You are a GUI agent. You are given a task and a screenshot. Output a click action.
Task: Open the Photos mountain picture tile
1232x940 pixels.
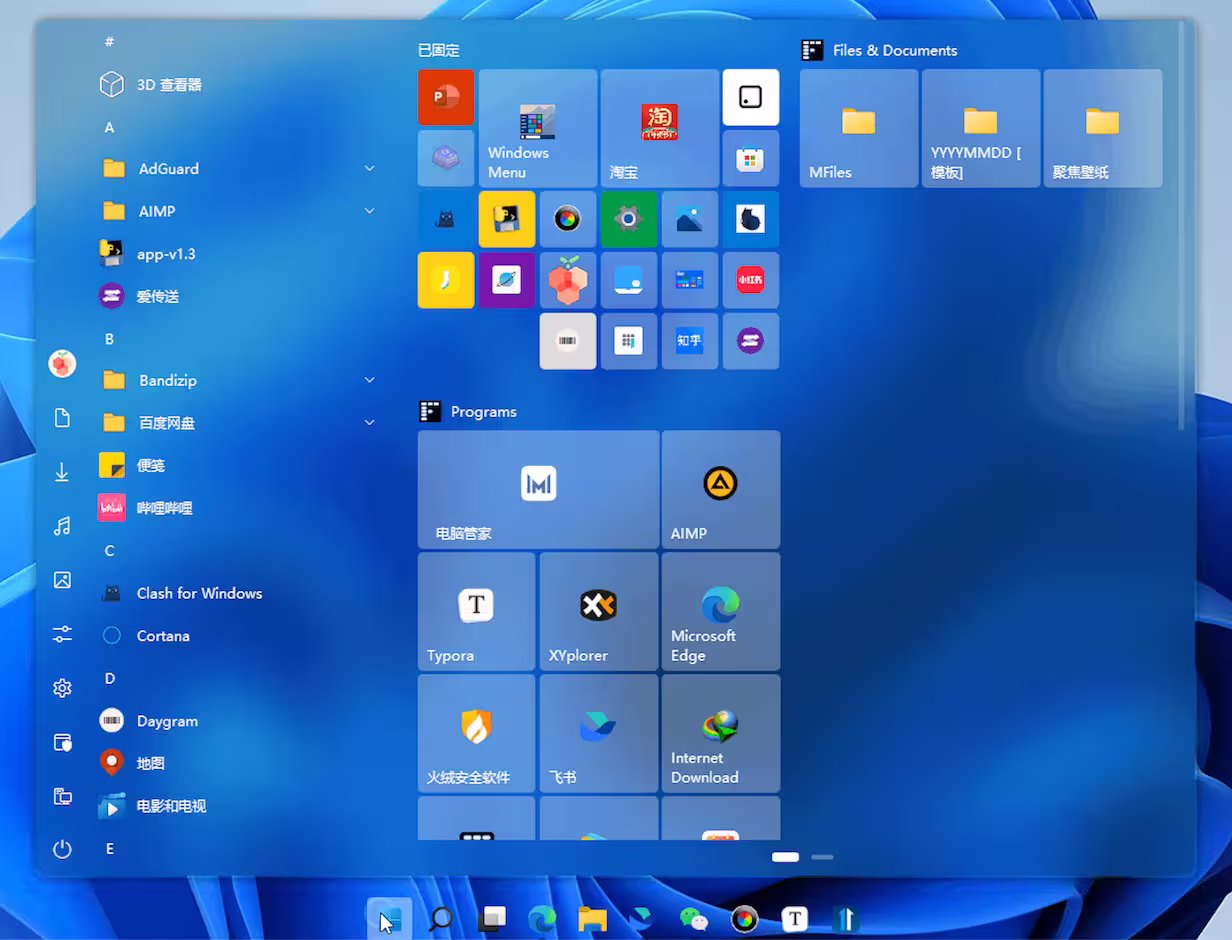(690, 219)
